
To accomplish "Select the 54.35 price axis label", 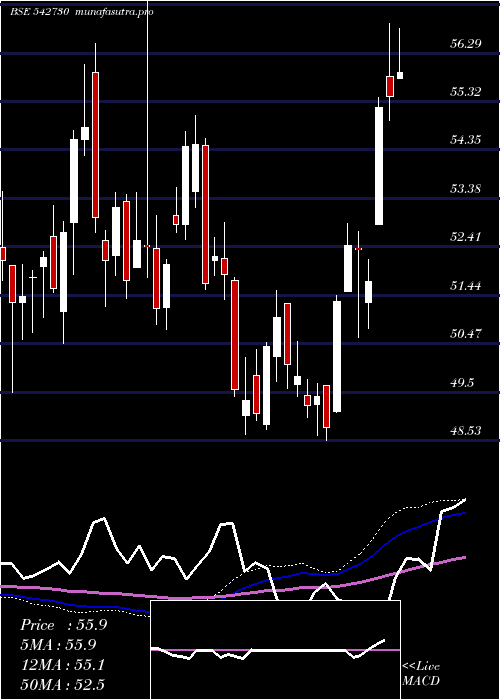I will [466, 140].
